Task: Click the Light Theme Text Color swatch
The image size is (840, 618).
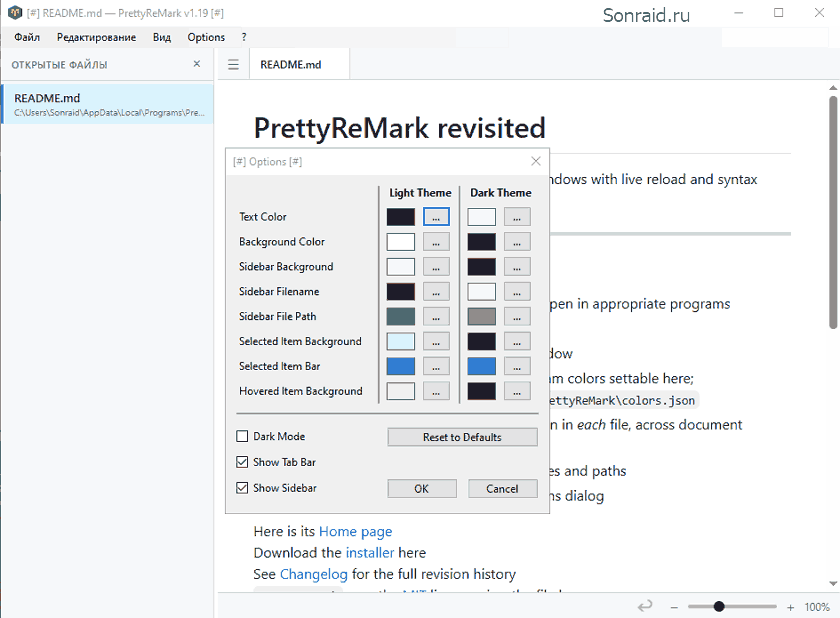Action: (x=401, y=217)
